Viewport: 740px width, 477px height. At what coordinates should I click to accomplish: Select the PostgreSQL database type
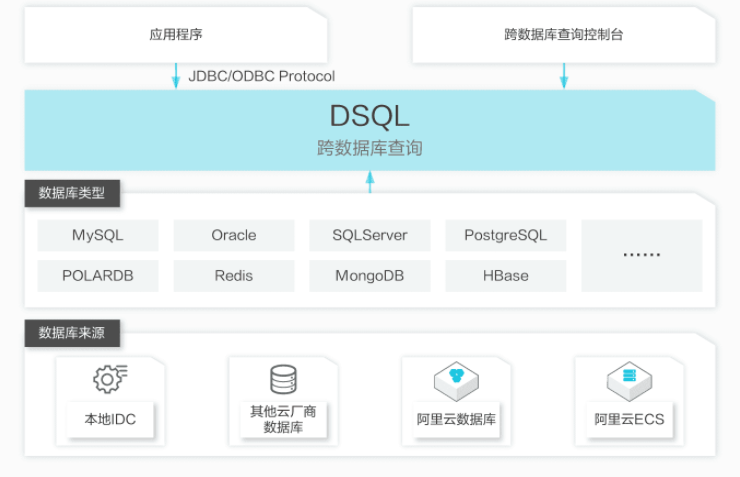click(x=505, y=235)
